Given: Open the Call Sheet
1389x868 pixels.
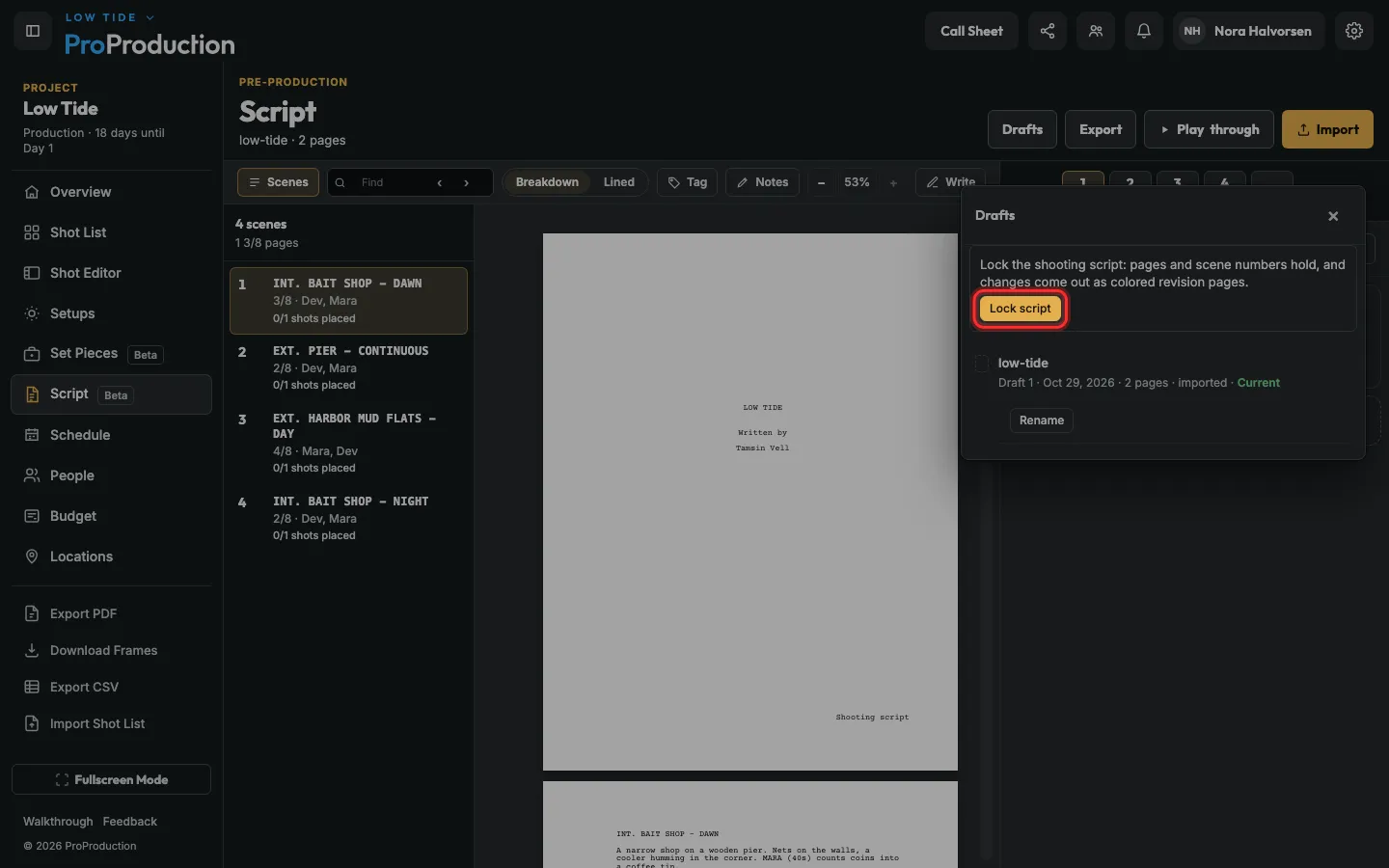Looking at the screenshot, I should [x=971, y=31].
